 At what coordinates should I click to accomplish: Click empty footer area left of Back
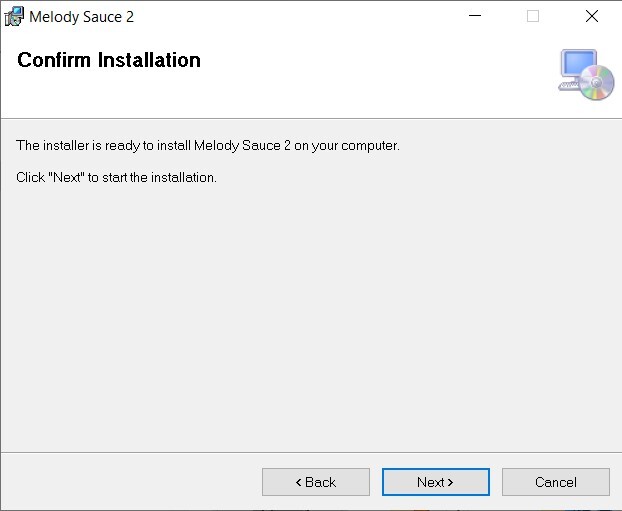tap(130, 482)
